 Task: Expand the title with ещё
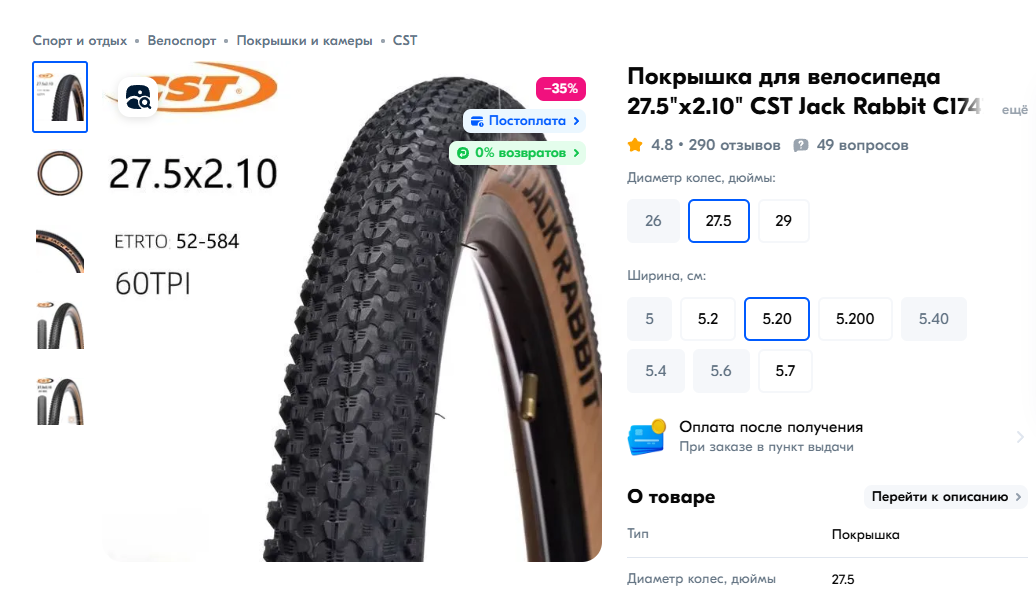[1014, 110]
